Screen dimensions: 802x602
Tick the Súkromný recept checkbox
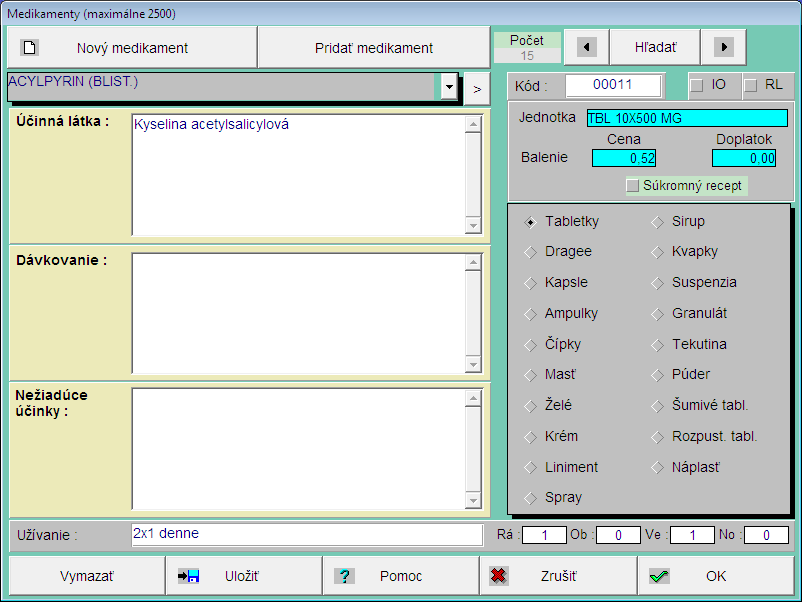pyautogui.click(x=633, y=185)
